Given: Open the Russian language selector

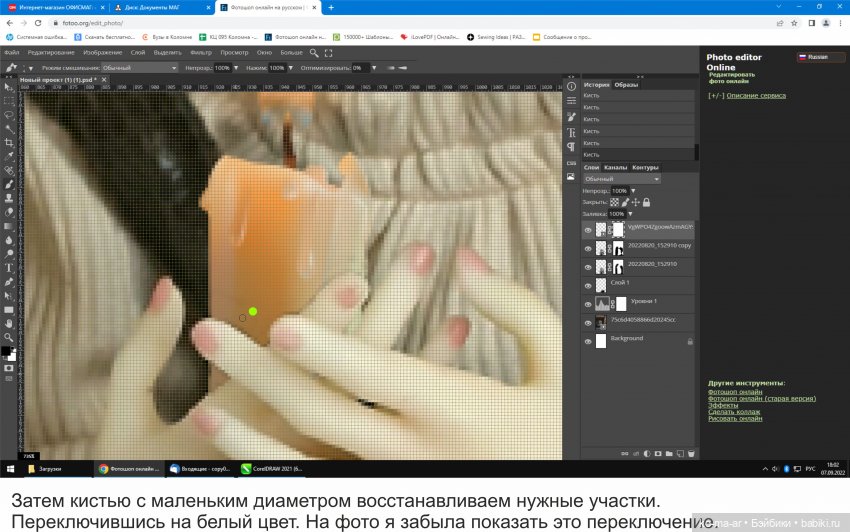Looking at the screenshot, I should click(820, 57).
